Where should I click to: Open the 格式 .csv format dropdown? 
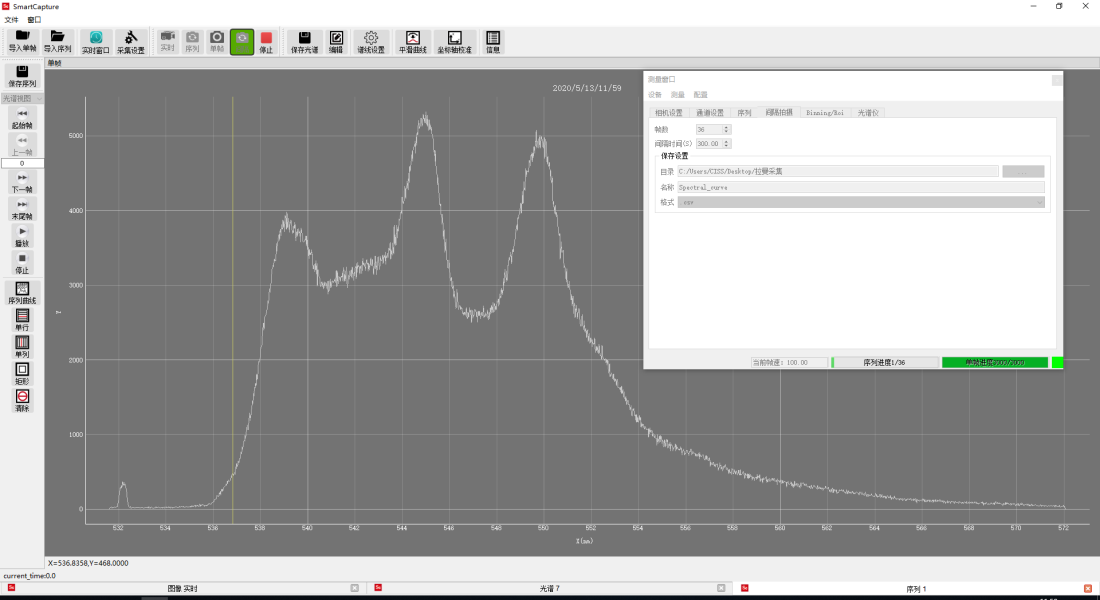(x=861, y=202)
